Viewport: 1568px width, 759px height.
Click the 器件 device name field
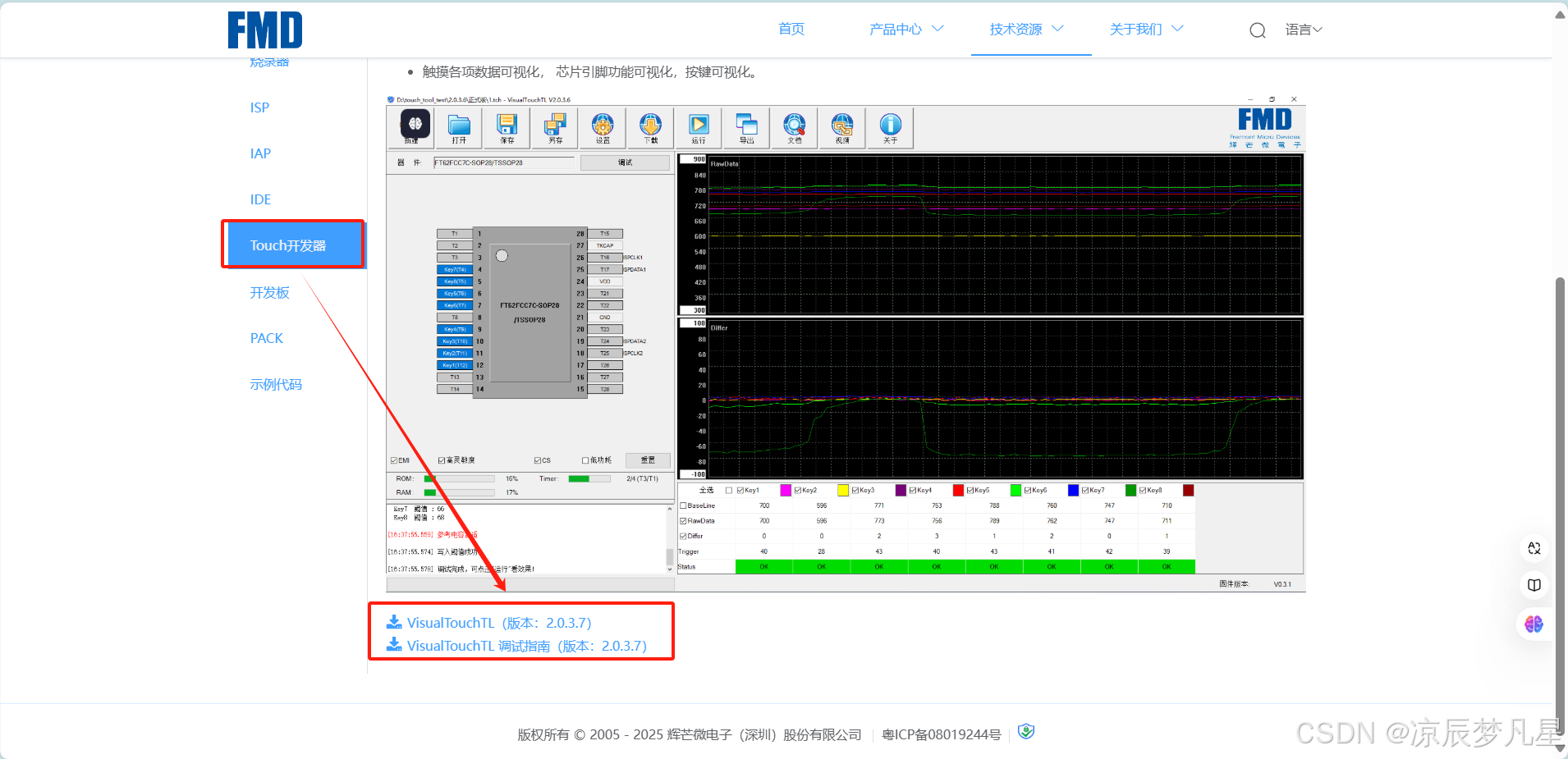503,162
